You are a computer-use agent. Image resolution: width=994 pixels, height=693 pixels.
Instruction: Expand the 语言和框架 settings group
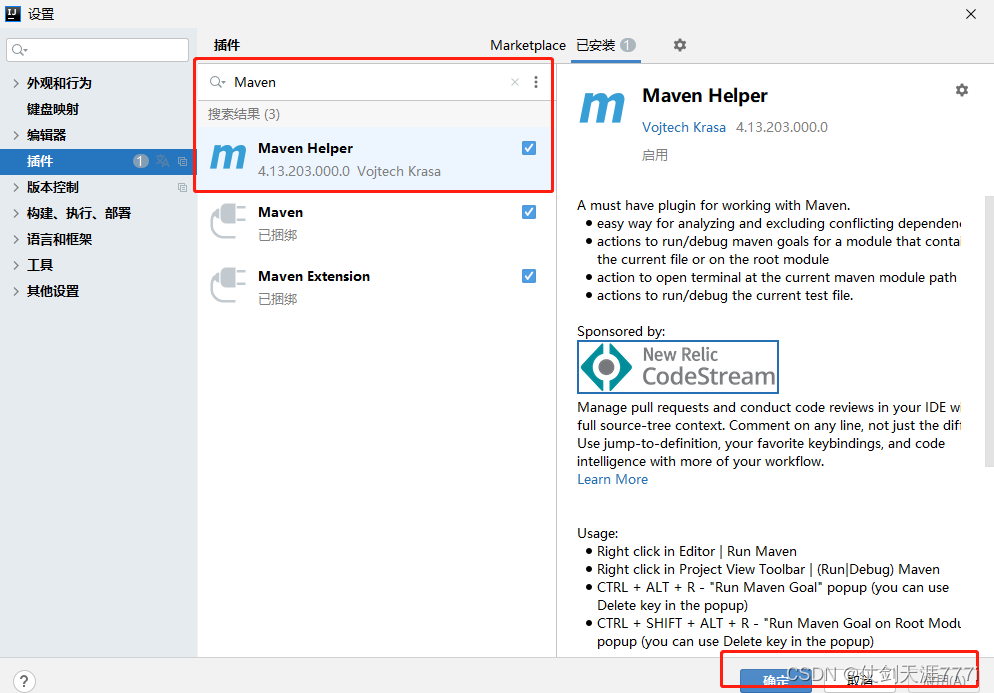point(16,239)
